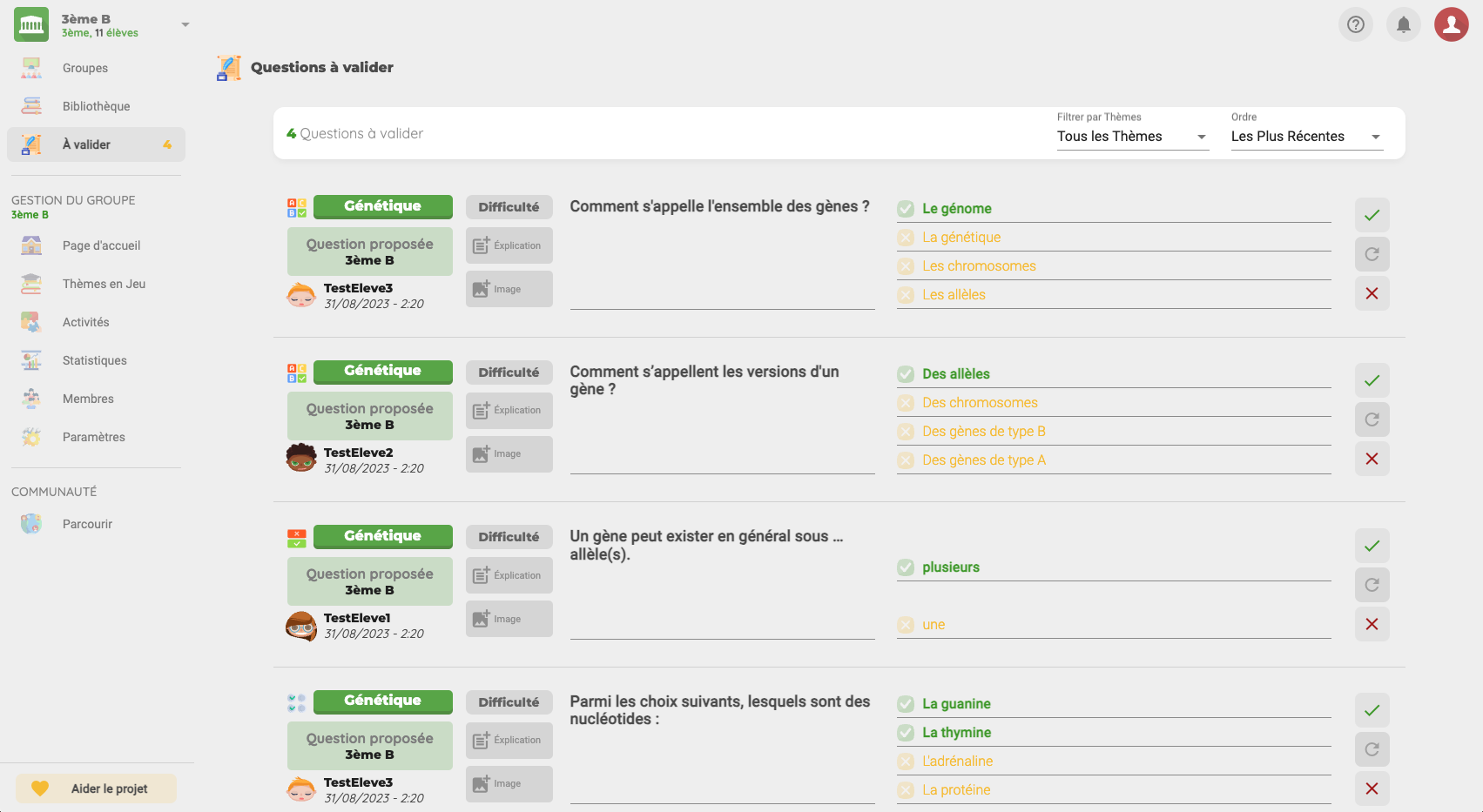Click the Génétique theme tag of first question
1483x812 pixels.
pos(382,206)
